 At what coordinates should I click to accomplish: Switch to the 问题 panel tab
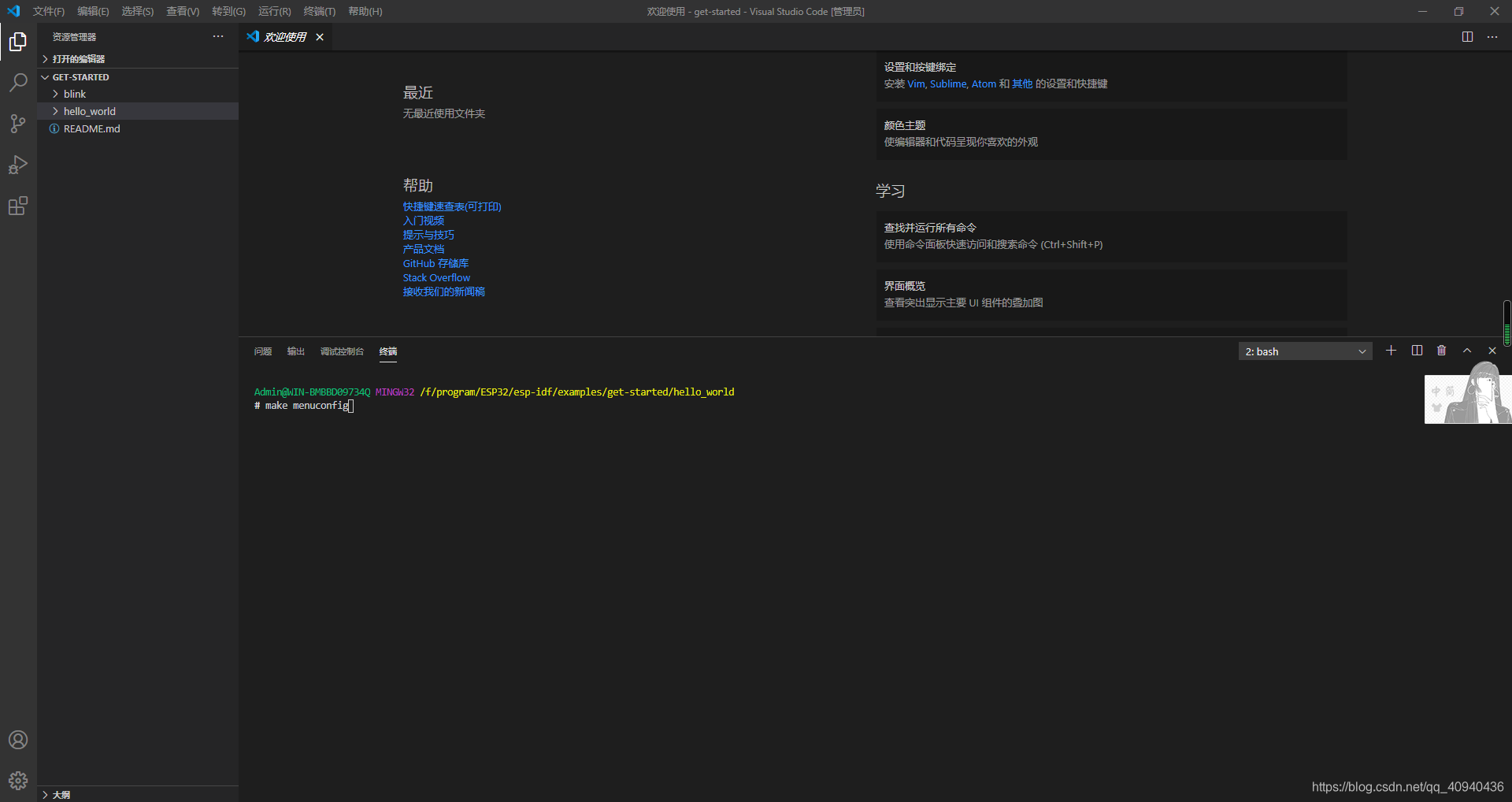[x=263, y=351]
